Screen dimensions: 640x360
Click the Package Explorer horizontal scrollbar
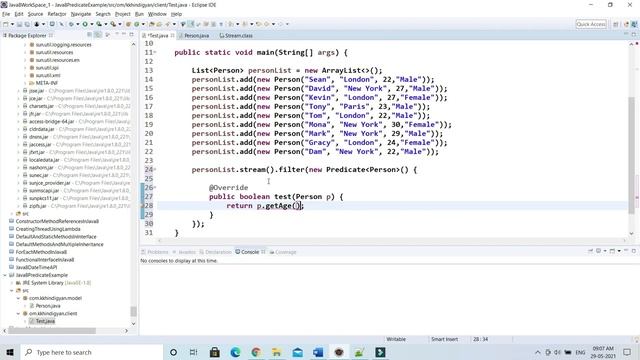[53, 331]
